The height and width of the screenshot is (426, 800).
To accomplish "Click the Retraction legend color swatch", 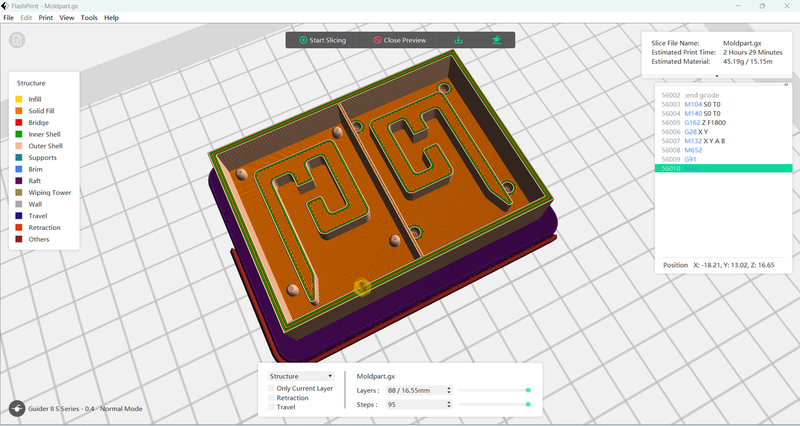I will pyautogui.click(x=19, y=228).
